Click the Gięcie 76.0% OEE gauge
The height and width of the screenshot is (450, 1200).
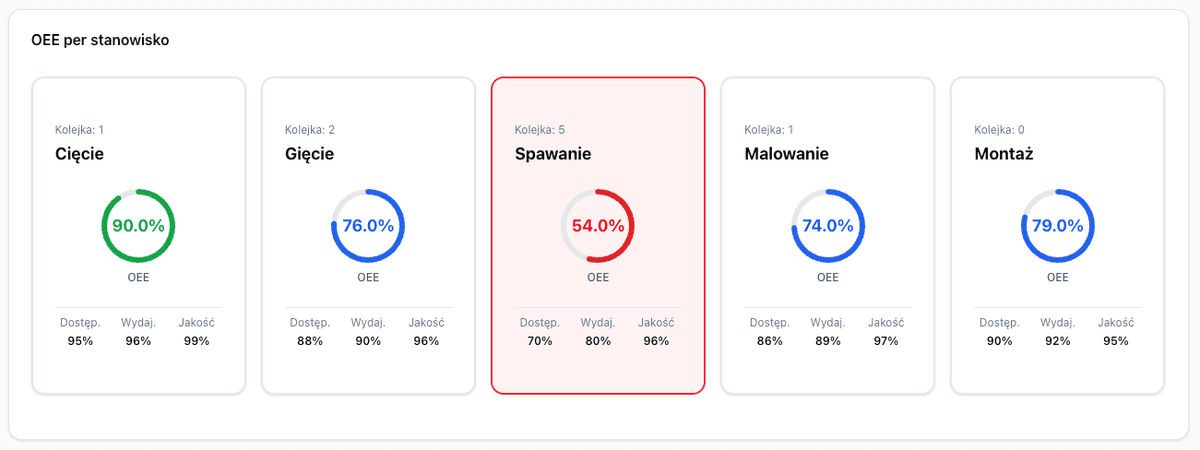click(368, 226)
